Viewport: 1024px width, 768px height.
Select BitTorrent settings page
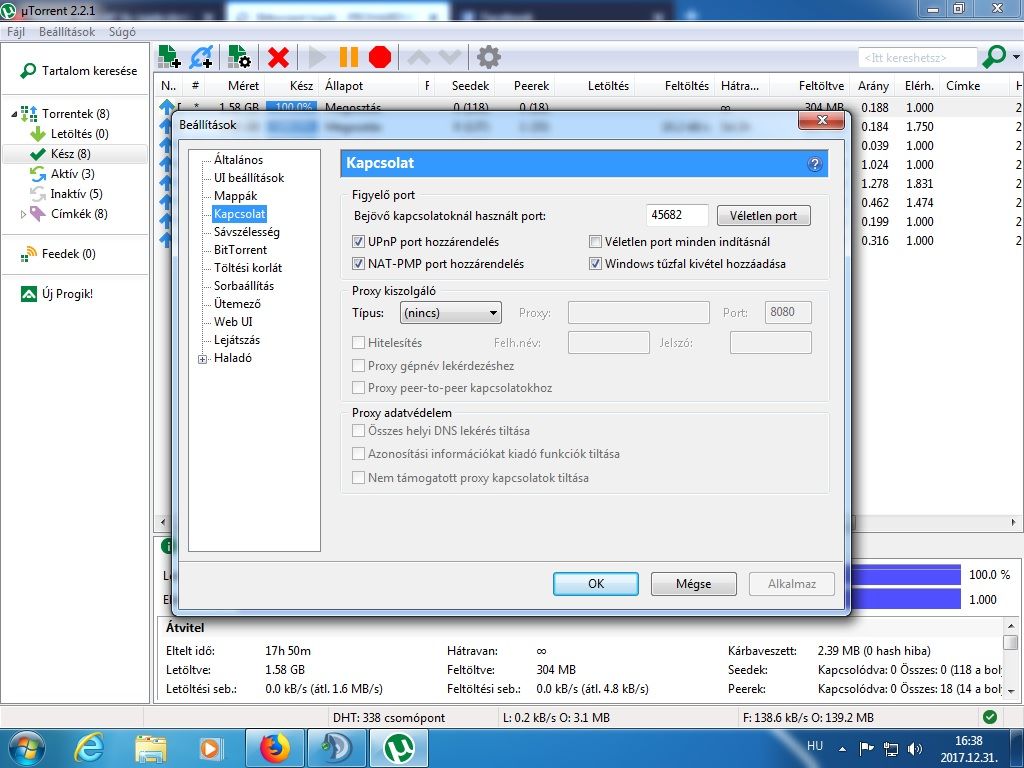click(x=240, y=250)
